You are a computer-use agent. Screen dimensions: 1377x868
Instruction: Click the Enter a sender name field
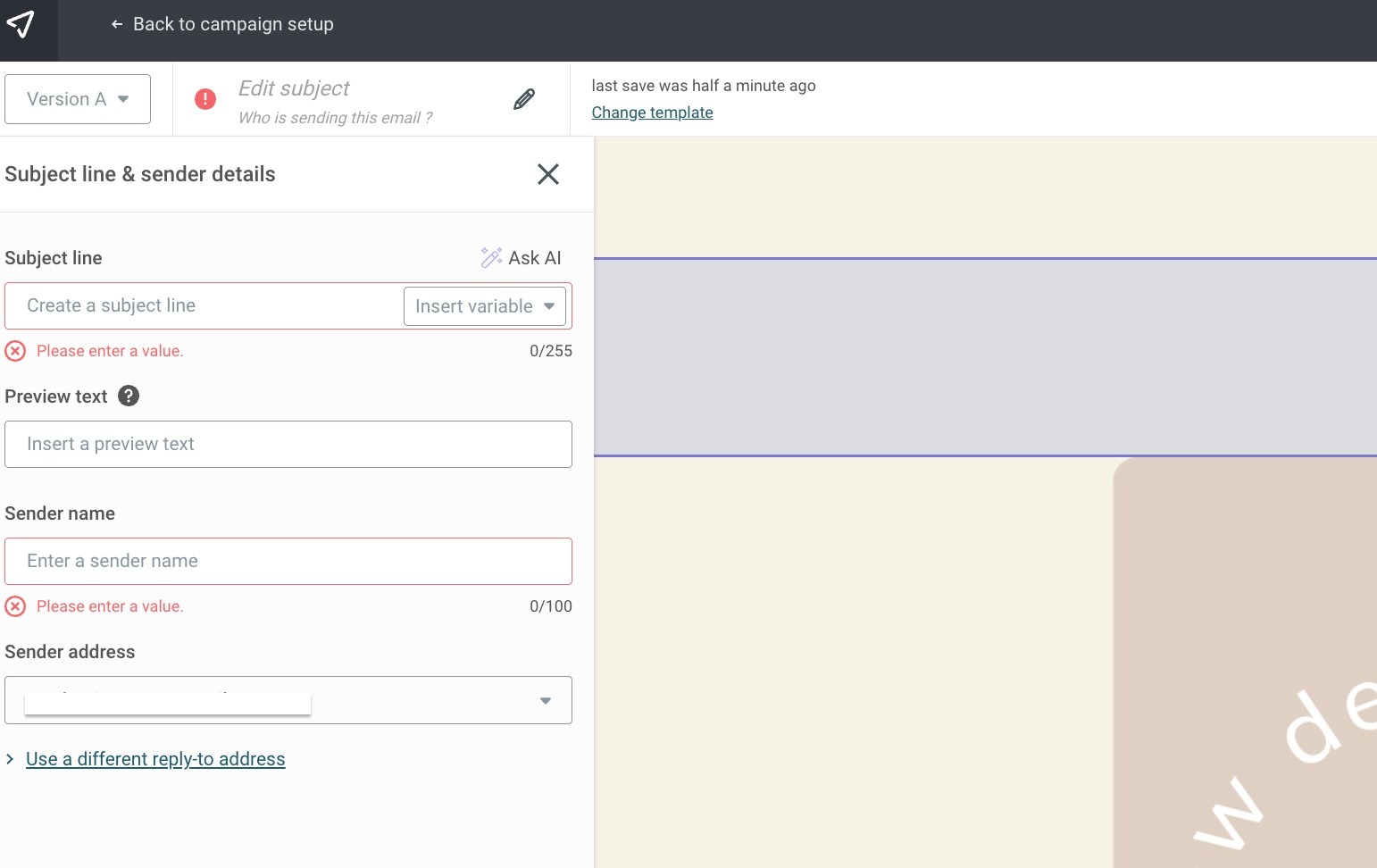(288, 562)
